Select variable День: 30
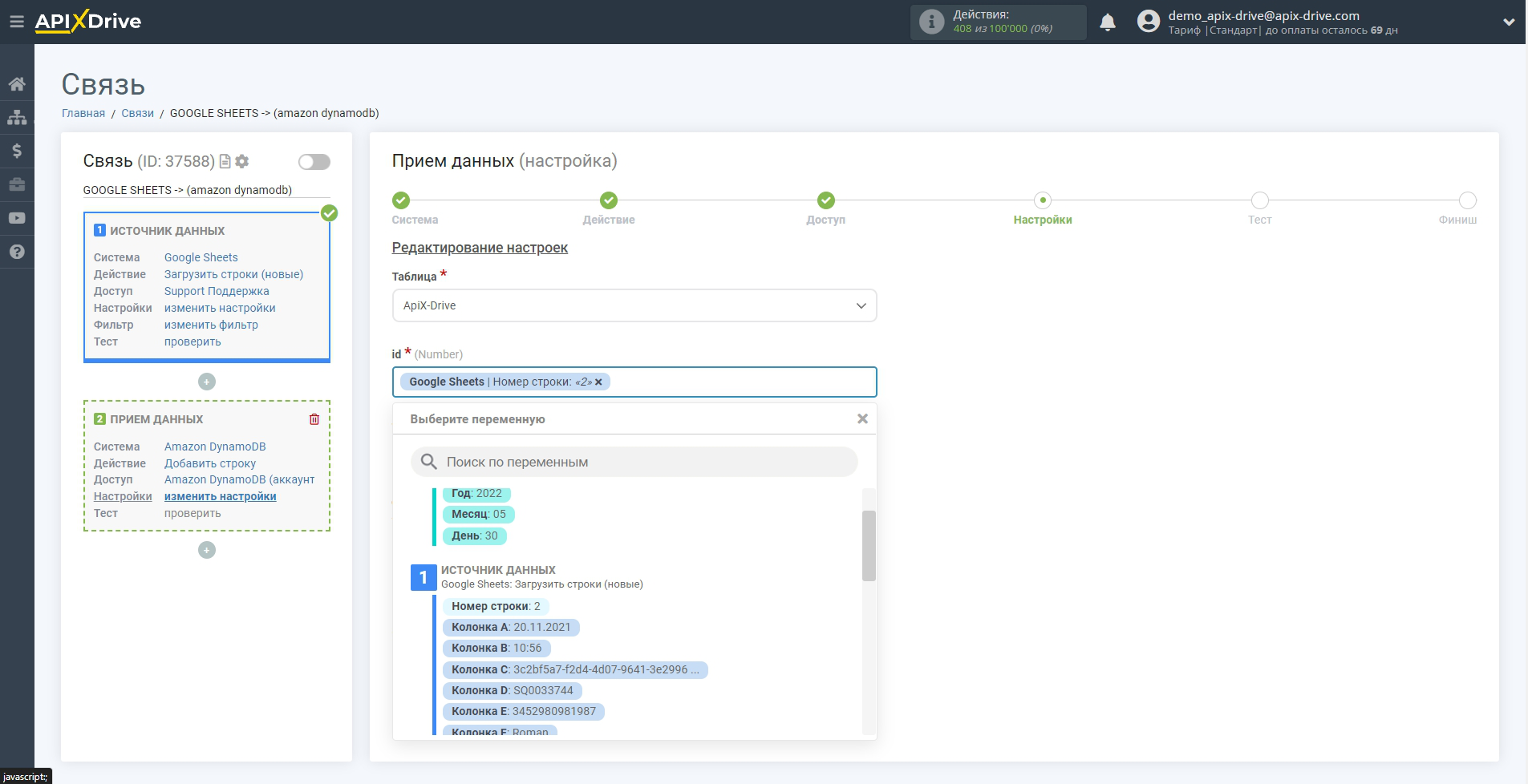 pyautogui.click(x=475, y=535)
